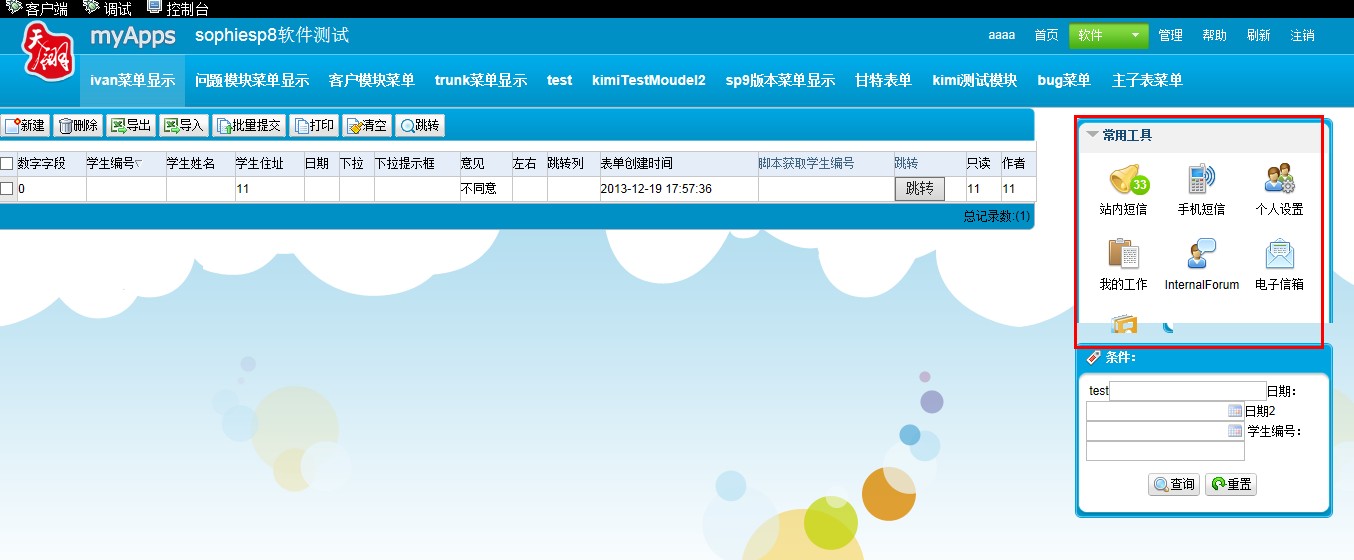The height and width of the screenshot is (560, 1354).
Task: Click the 重置 reset button
Action: click(x=1230, y=484)
